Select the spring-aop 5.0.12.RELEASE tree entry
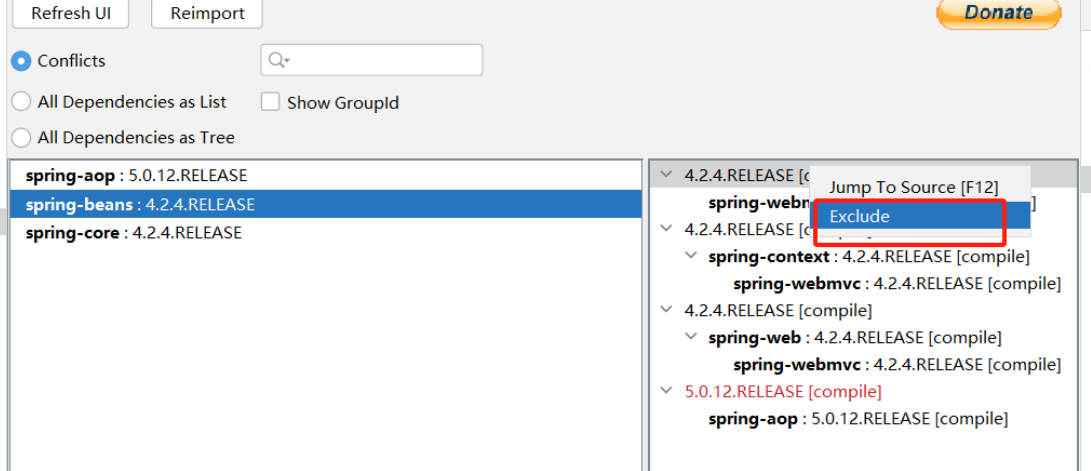The image size is (1091, 471). [x=857, y=419]
